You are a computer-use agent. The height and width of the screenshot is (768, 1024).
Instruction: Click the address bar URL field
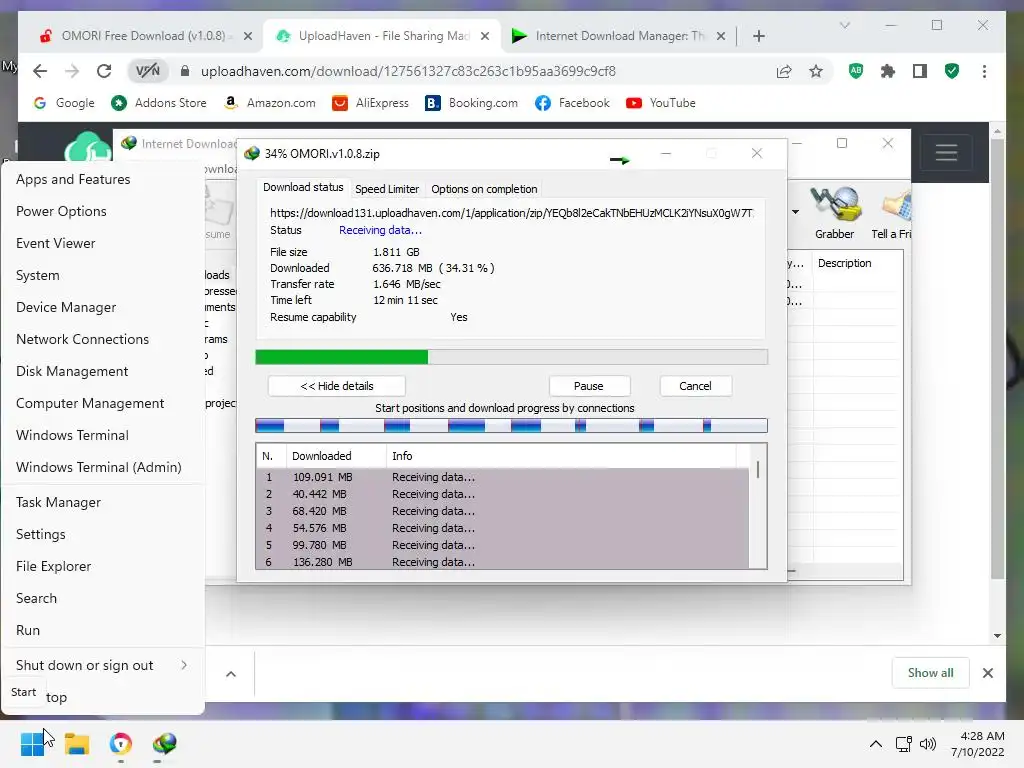(408, 71)
